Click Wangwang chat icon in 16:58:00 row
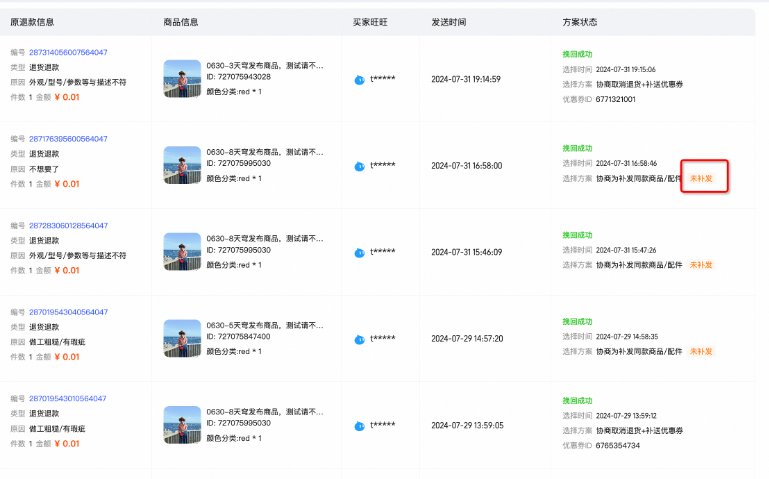The width and height of the screenshot is (769, 479). pos(359,167)
